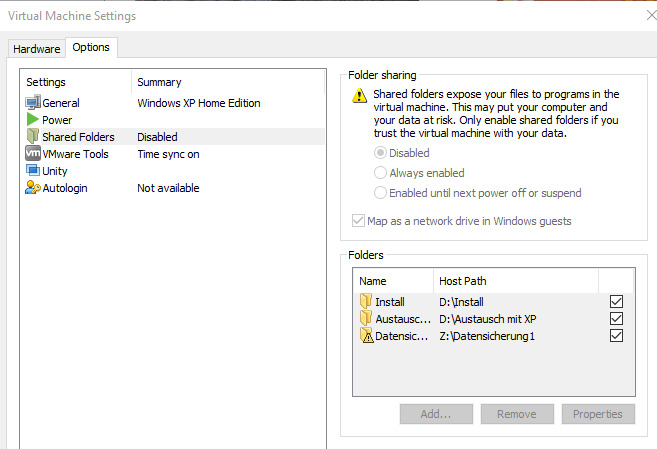Image resolution: width=657 pixels, height=449 pixels.
Task: Click the green Power arrow icon
Action: click(x=33, y=120)
